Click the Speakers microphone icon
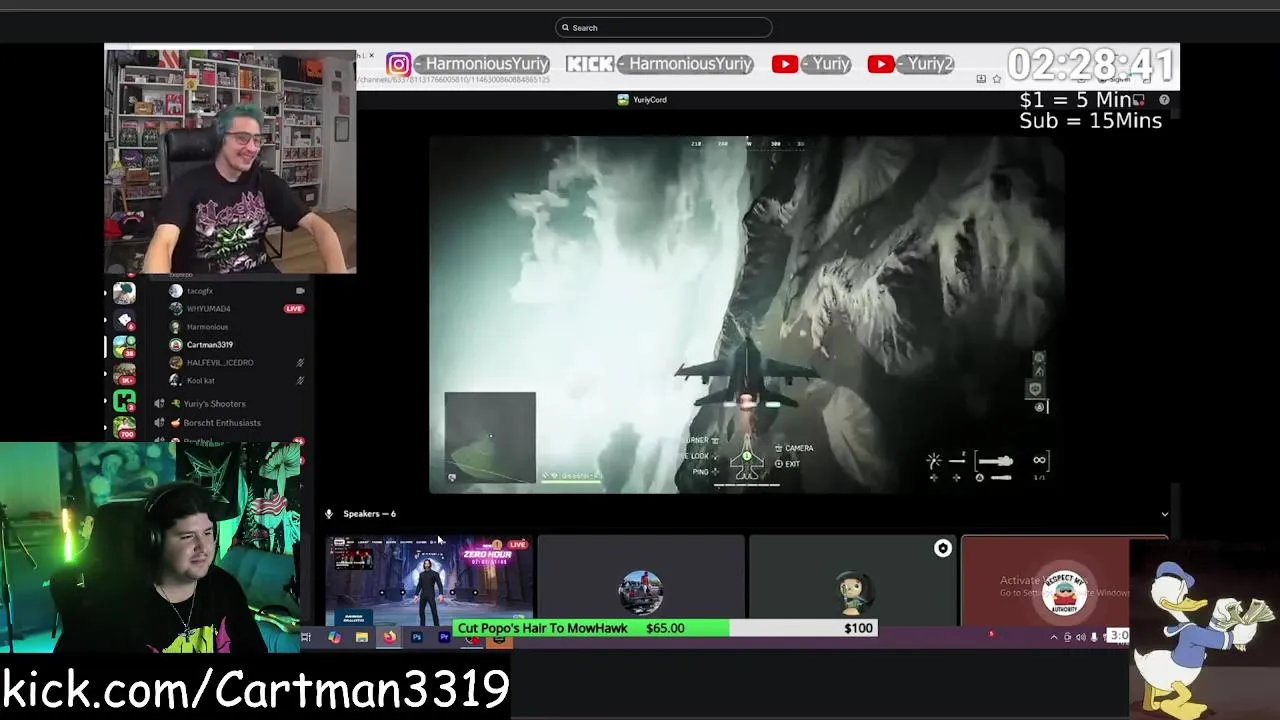 pyautogui.click(x=328, y=514)
